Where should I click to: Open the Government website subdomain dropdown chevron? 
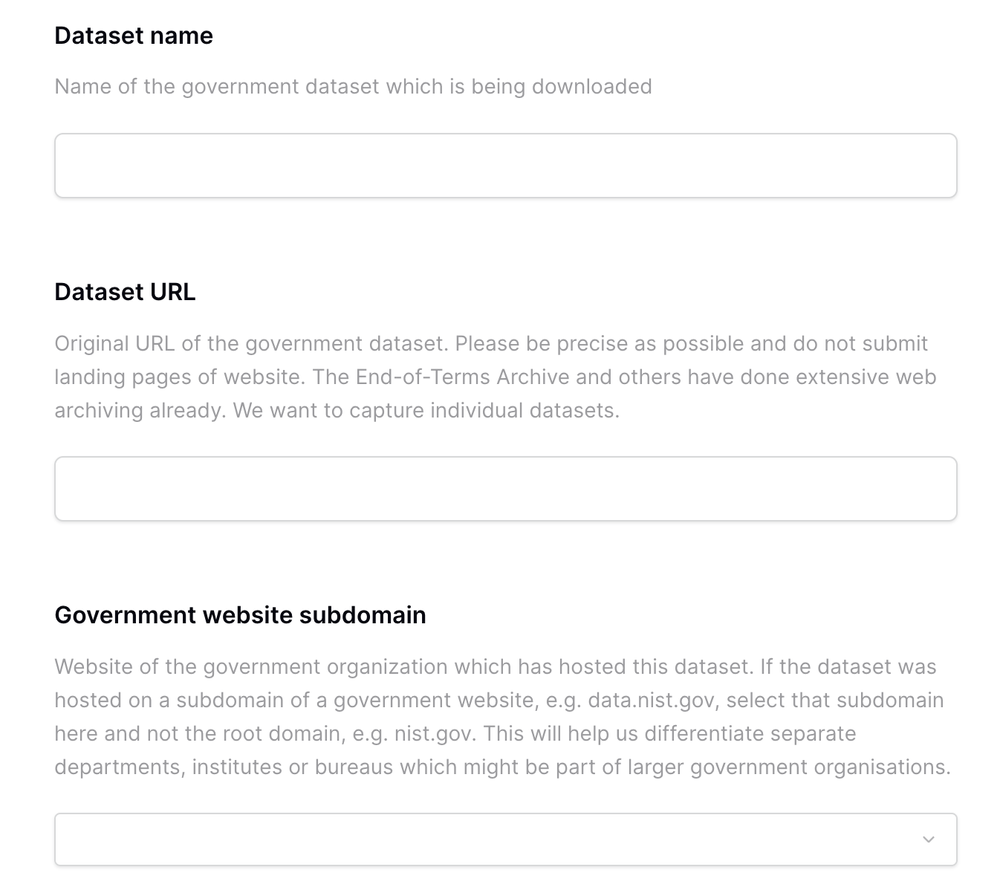coord(928,840)
